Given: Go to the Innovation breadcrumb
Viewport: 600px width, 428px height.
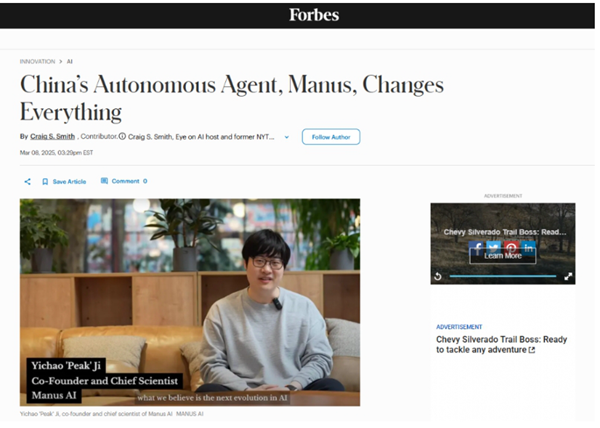Looking at the screenshot, I should pyautogui.click(x=38, y=62).
